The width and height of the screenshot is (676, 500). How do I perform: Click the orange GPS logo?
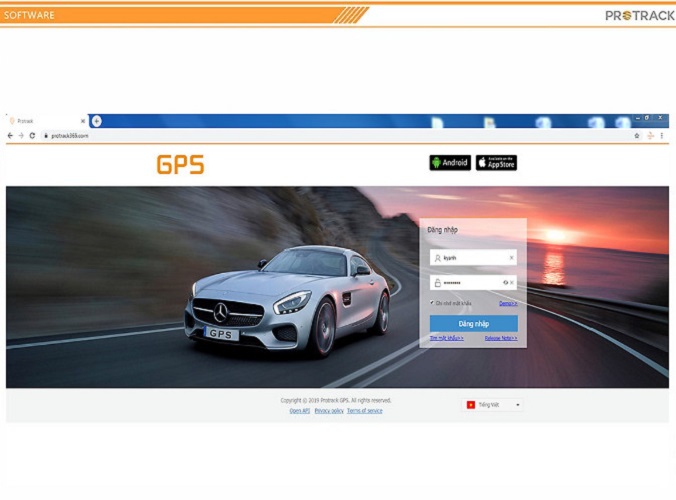pos(180,165)
